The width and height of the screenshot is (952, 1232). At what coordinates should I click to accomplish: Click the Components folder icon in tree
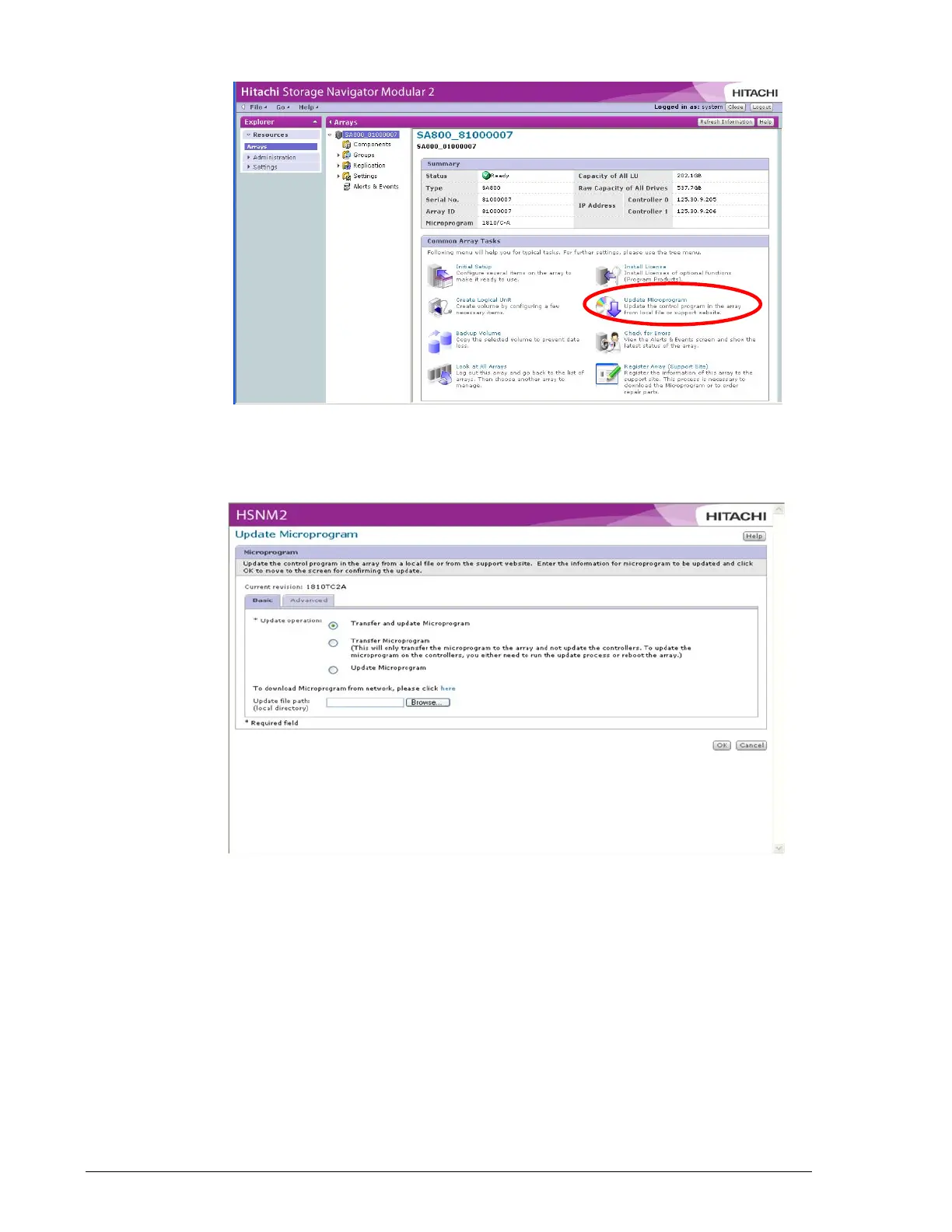pyautogui.click(x=347, y=145)
